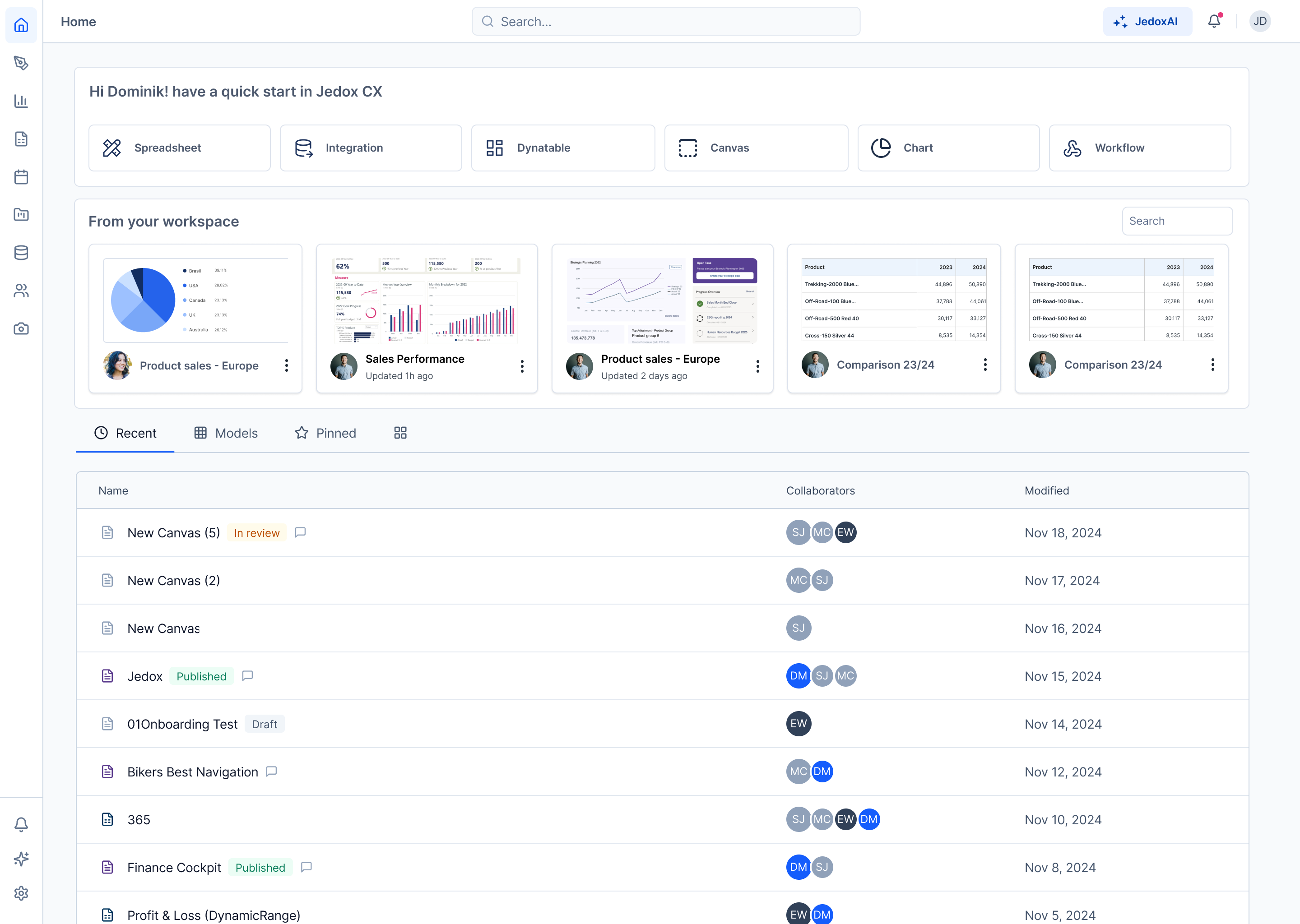This screenshot has height=924, width=1300.
Task: Open options for Product sales - Europe updated 2 days ago
Action: tap(757, 366)
